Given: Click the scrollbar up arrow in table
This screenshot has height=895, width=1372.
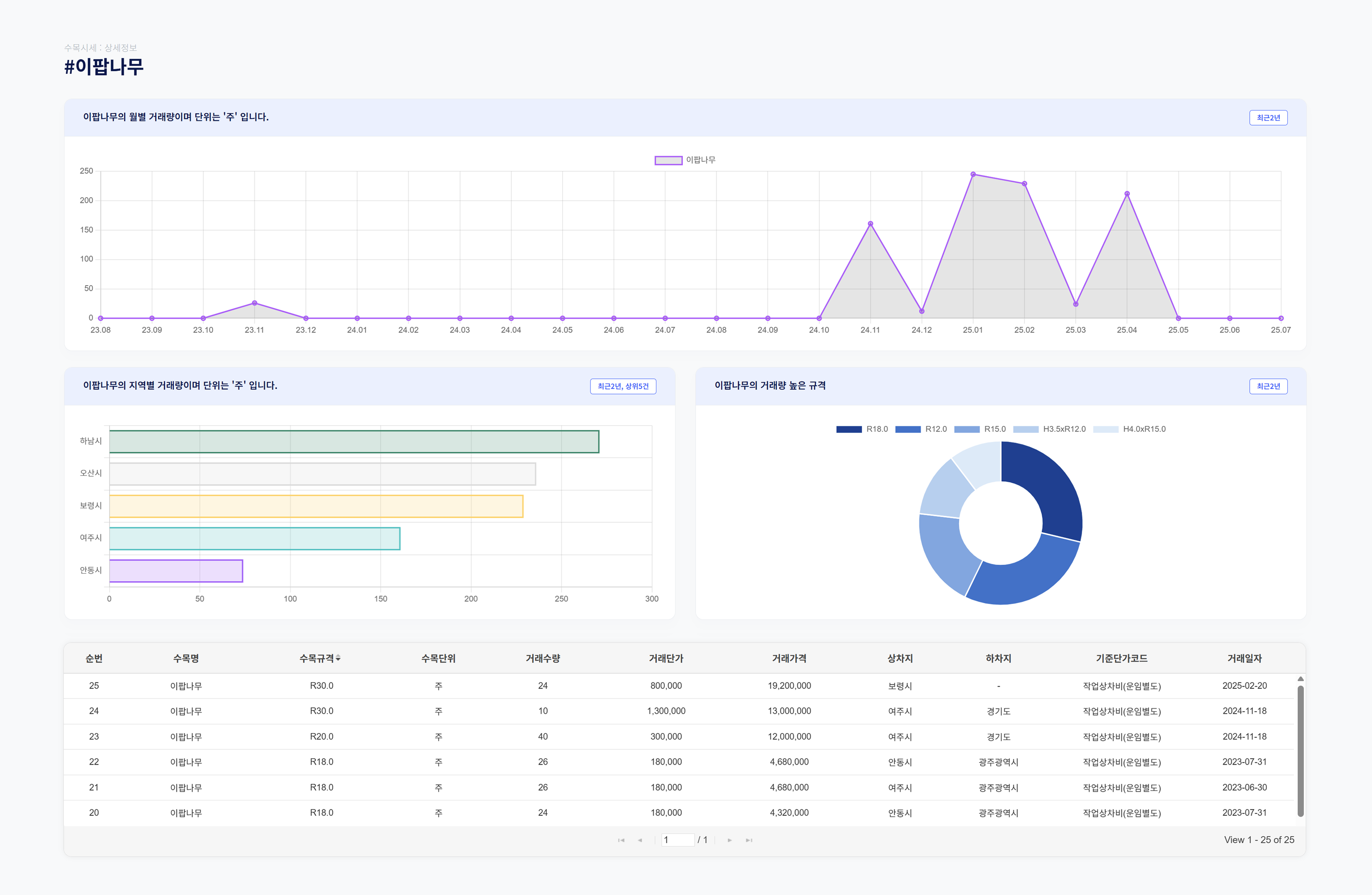Looking at the screenshot, I should (x=1301, y=679).
